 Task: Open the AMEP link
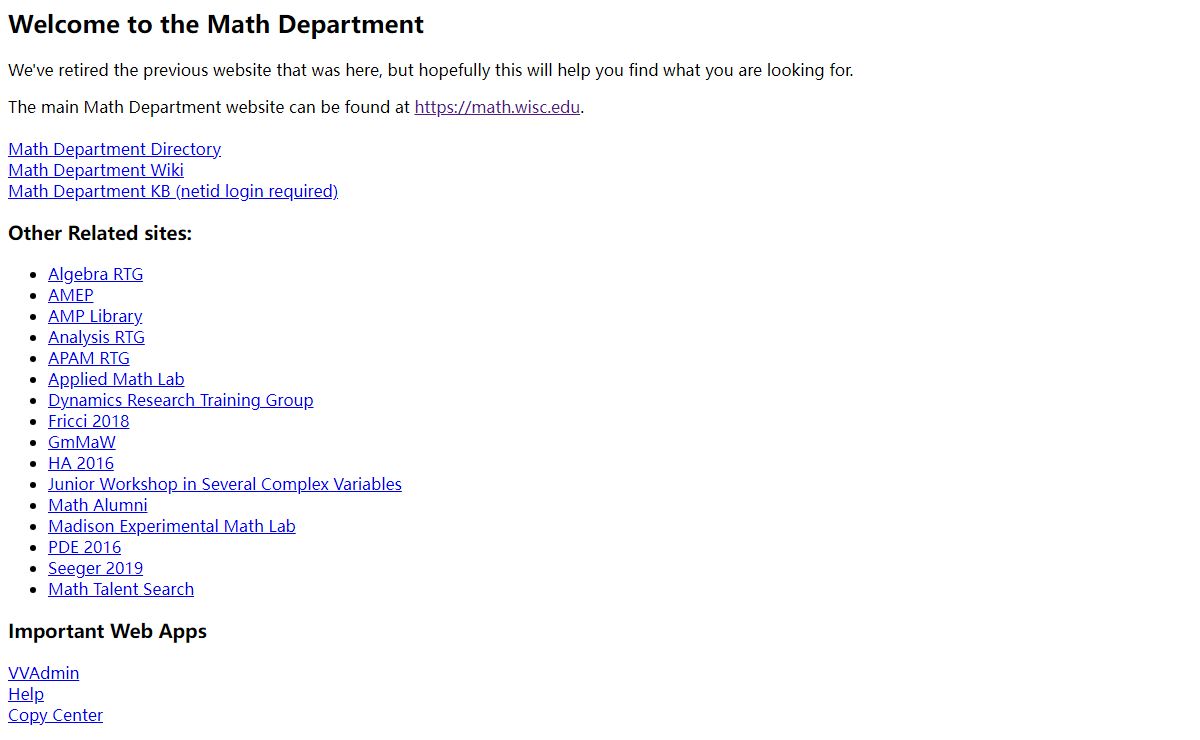click(71, 295)
